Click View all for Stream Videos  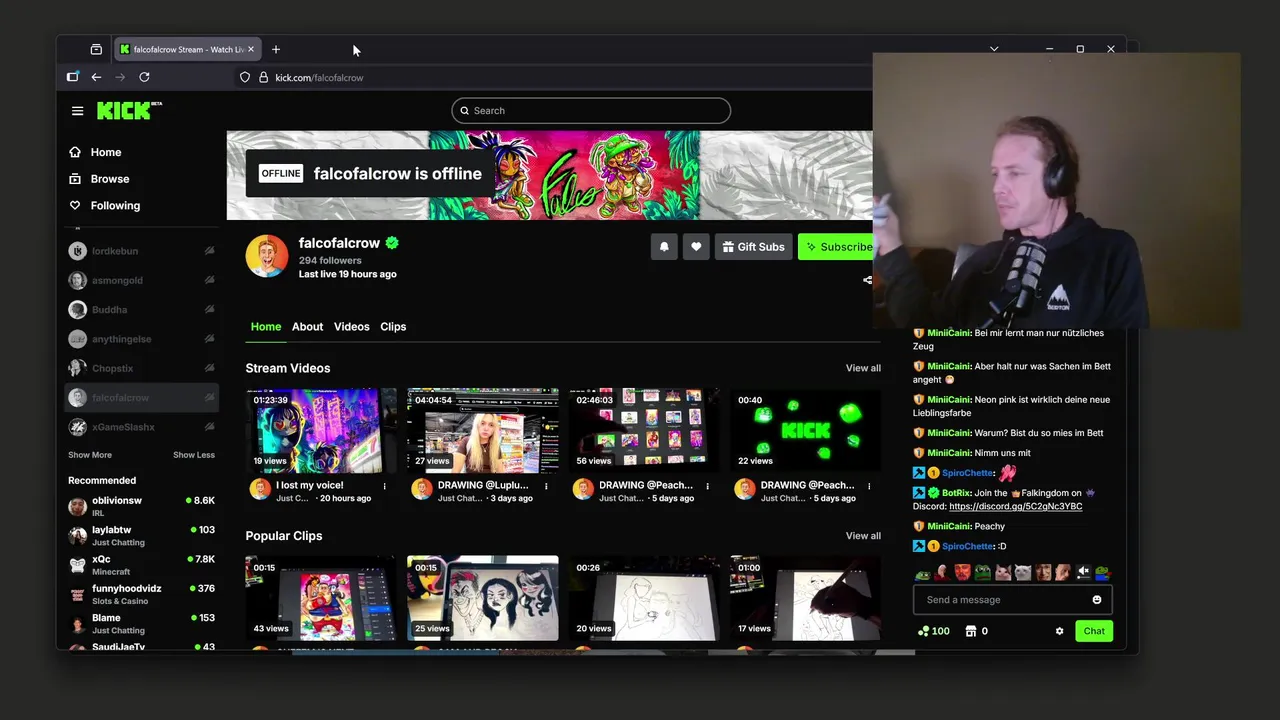pos(863,368)
